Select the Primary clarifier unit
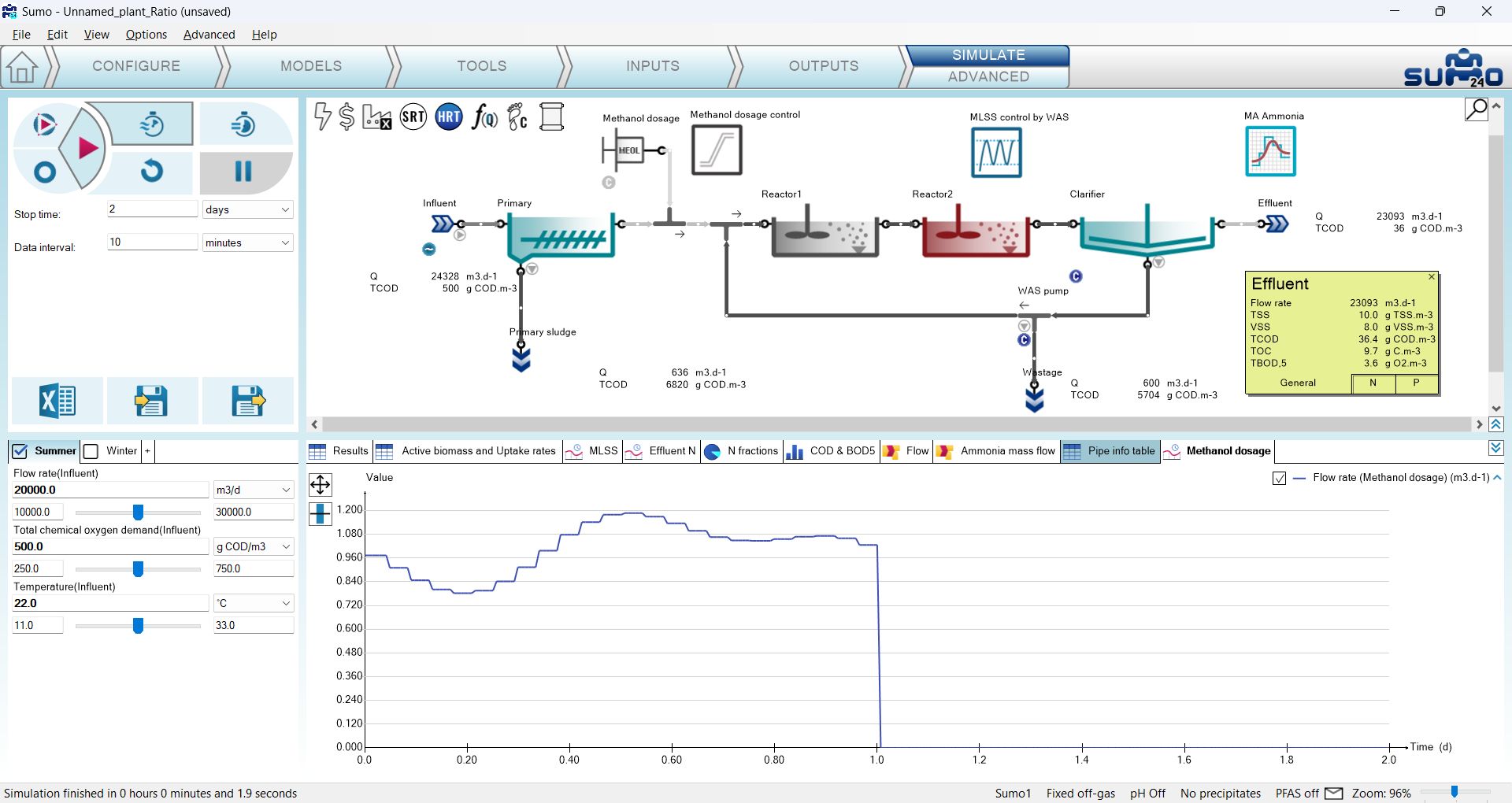The height and width of the screenshot is (803, 1512). 559,236
